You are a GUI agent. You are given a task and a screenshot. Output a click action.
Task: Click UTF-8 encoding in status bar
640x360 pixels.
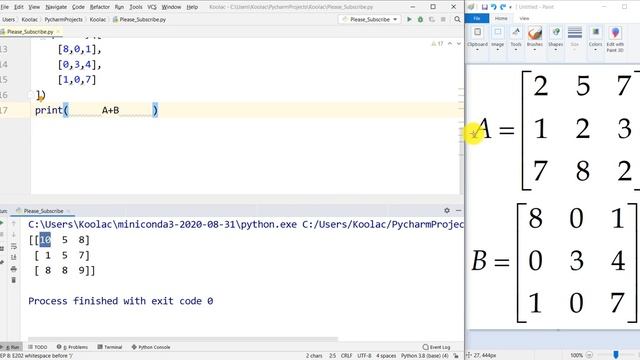(x=364, y=356)
